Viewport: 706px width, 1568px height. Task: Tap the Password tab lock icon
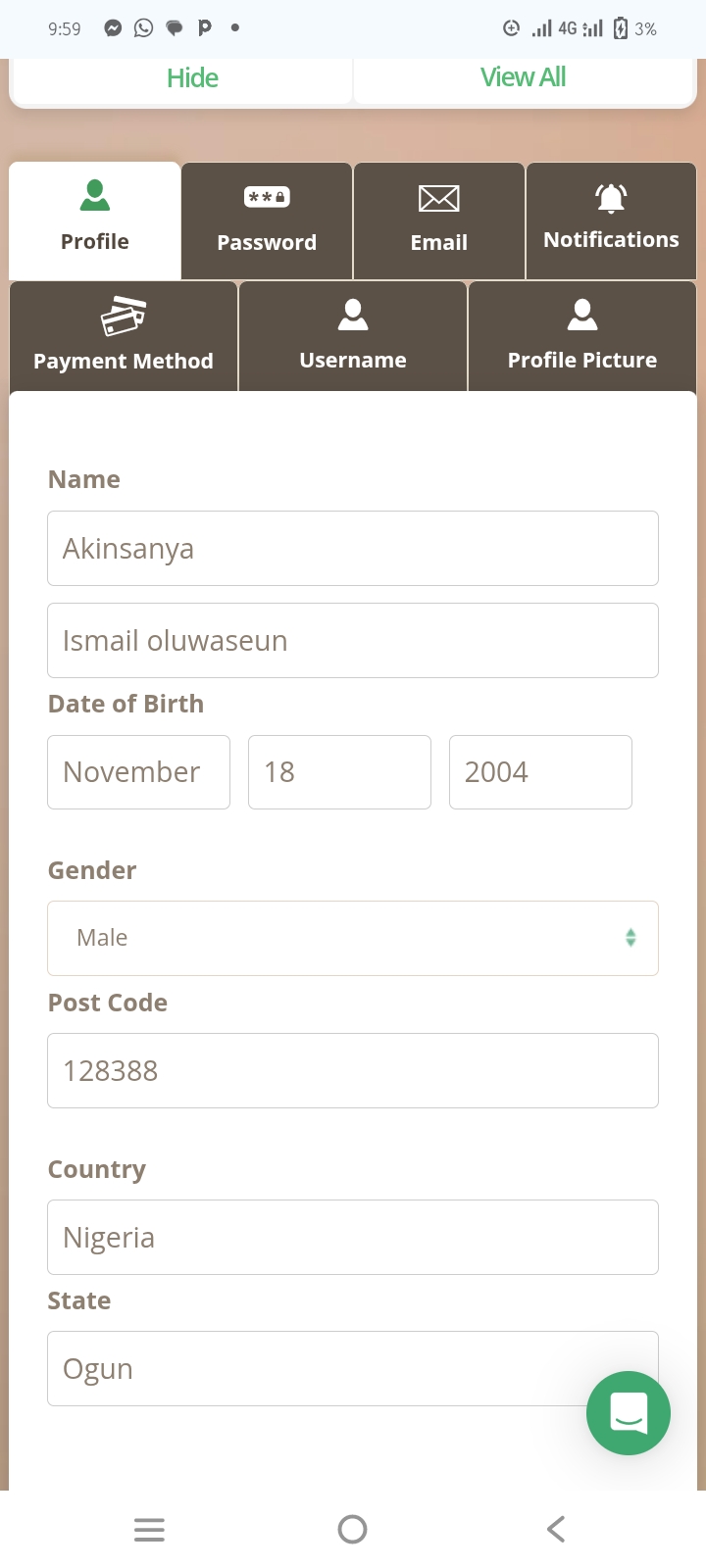[x=267, y=197]
